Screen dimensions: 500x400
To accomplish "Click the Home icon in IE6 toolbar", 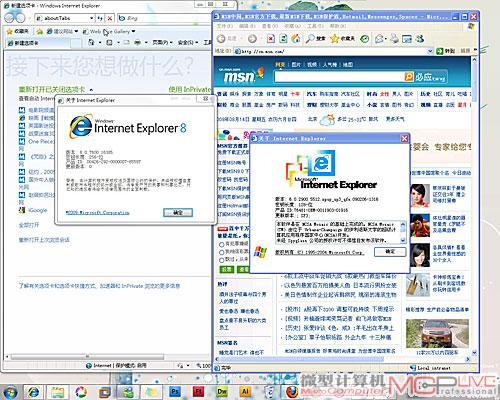I will point(295,39).
